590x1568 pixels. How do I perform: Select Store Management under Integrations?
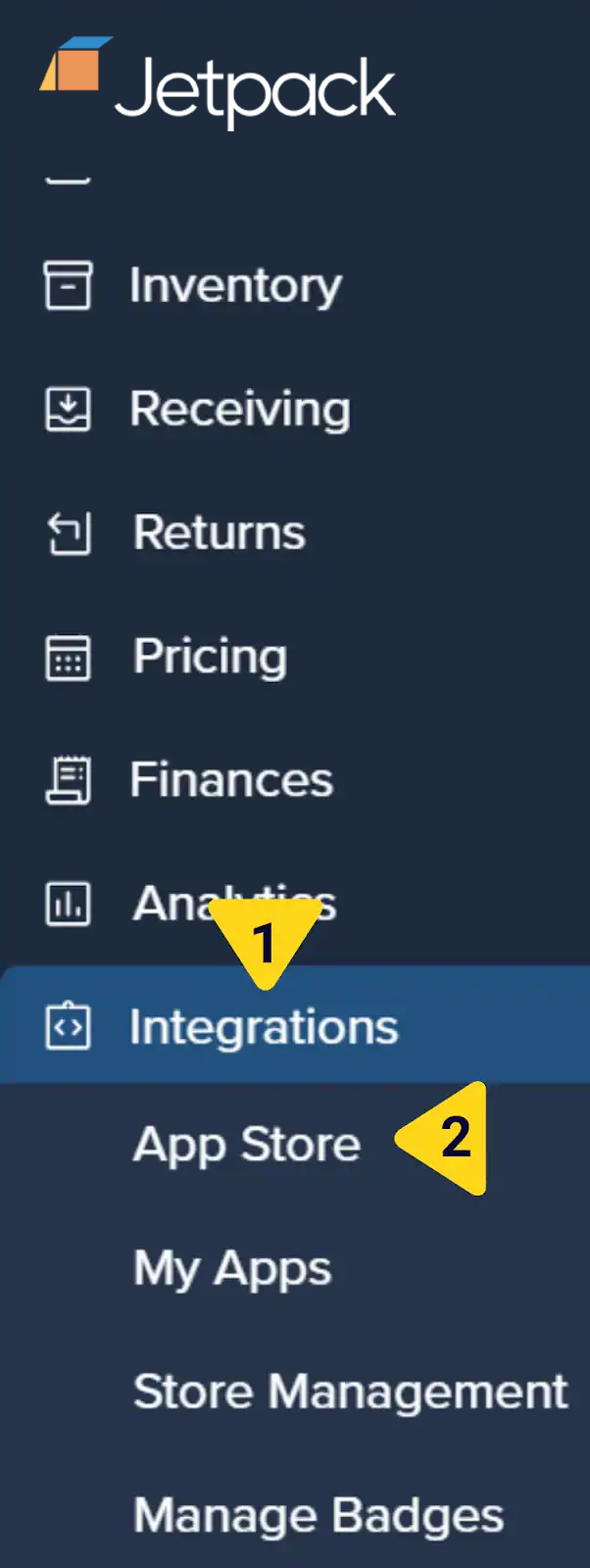pos(350,1392)
